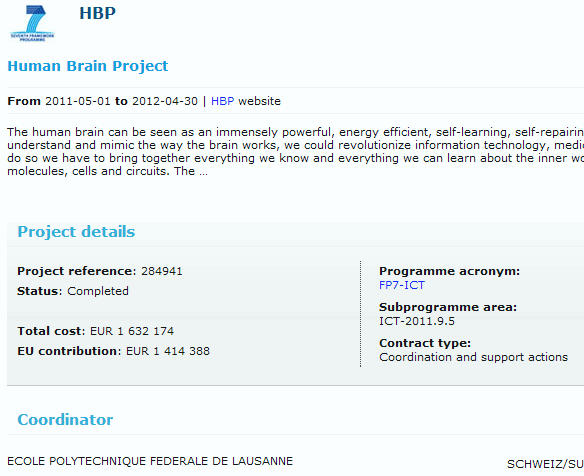Click the Human Brain Project title
The height and width of the screenshot is (476, 584).
pos(88,66)
